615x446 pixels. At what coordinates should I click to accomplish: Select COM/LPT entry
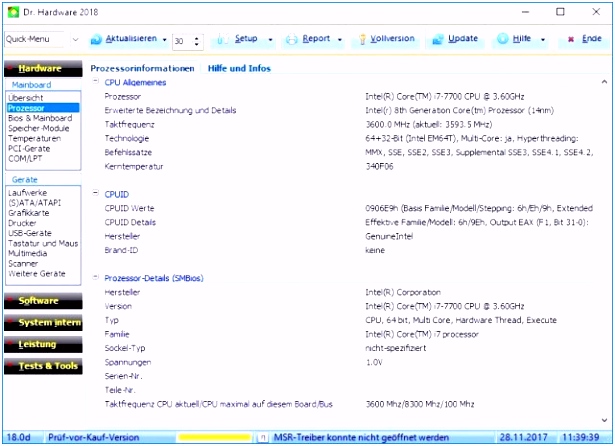[x=25, y=158]
